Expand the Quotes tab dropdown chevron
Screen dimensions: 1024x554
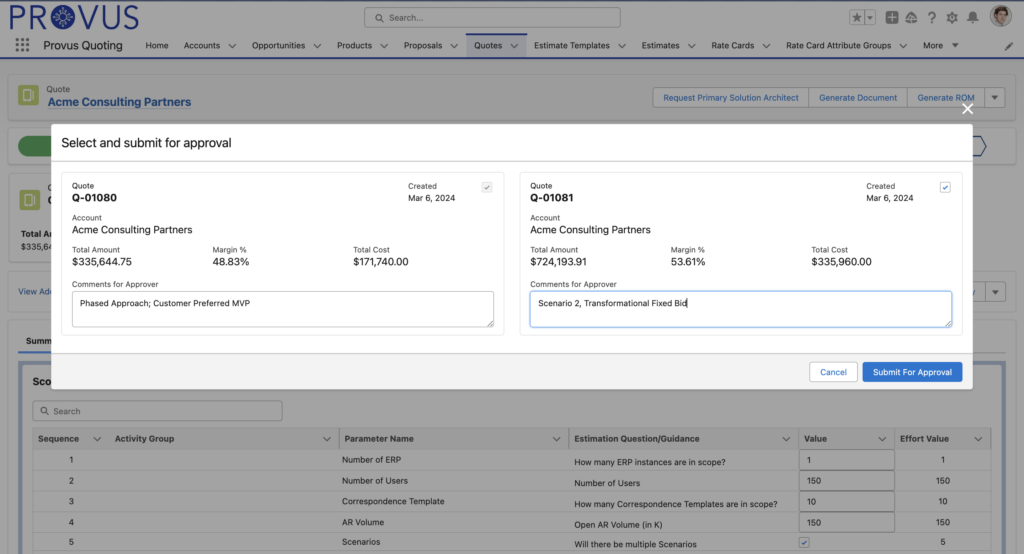pos(515,45)
